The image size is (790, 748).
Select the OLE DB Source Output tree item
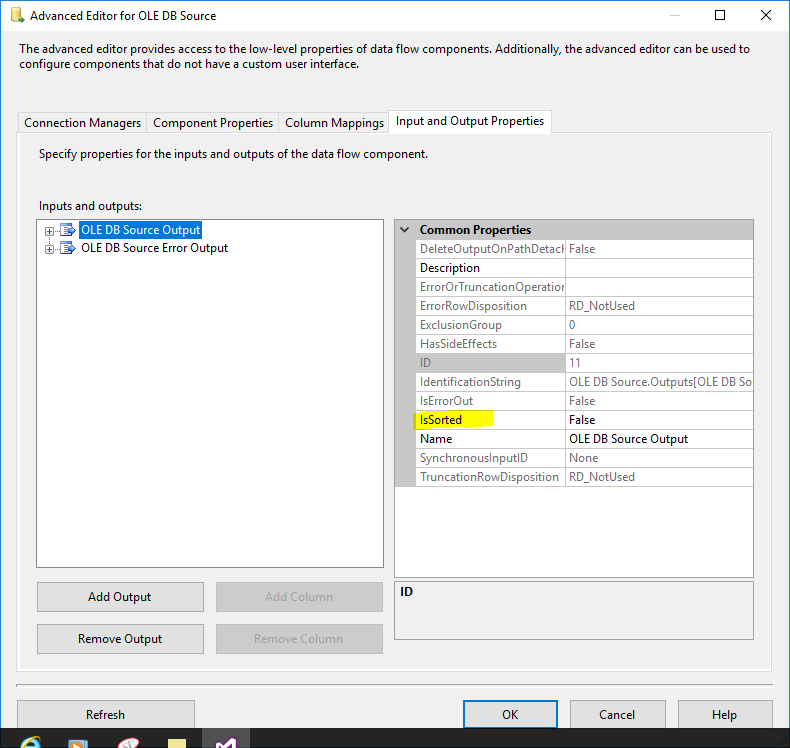point(141,230)
